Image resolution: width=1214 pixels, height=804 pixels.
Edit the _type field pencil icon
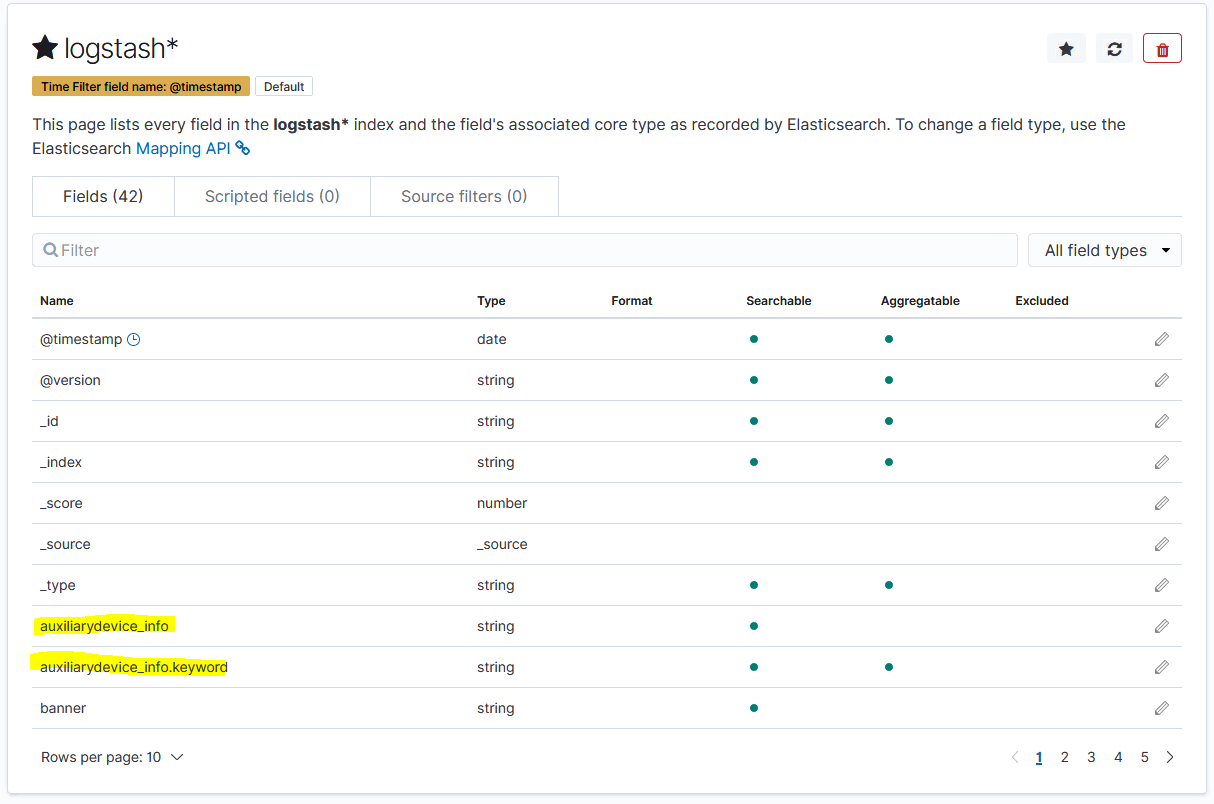[1161, 585]
